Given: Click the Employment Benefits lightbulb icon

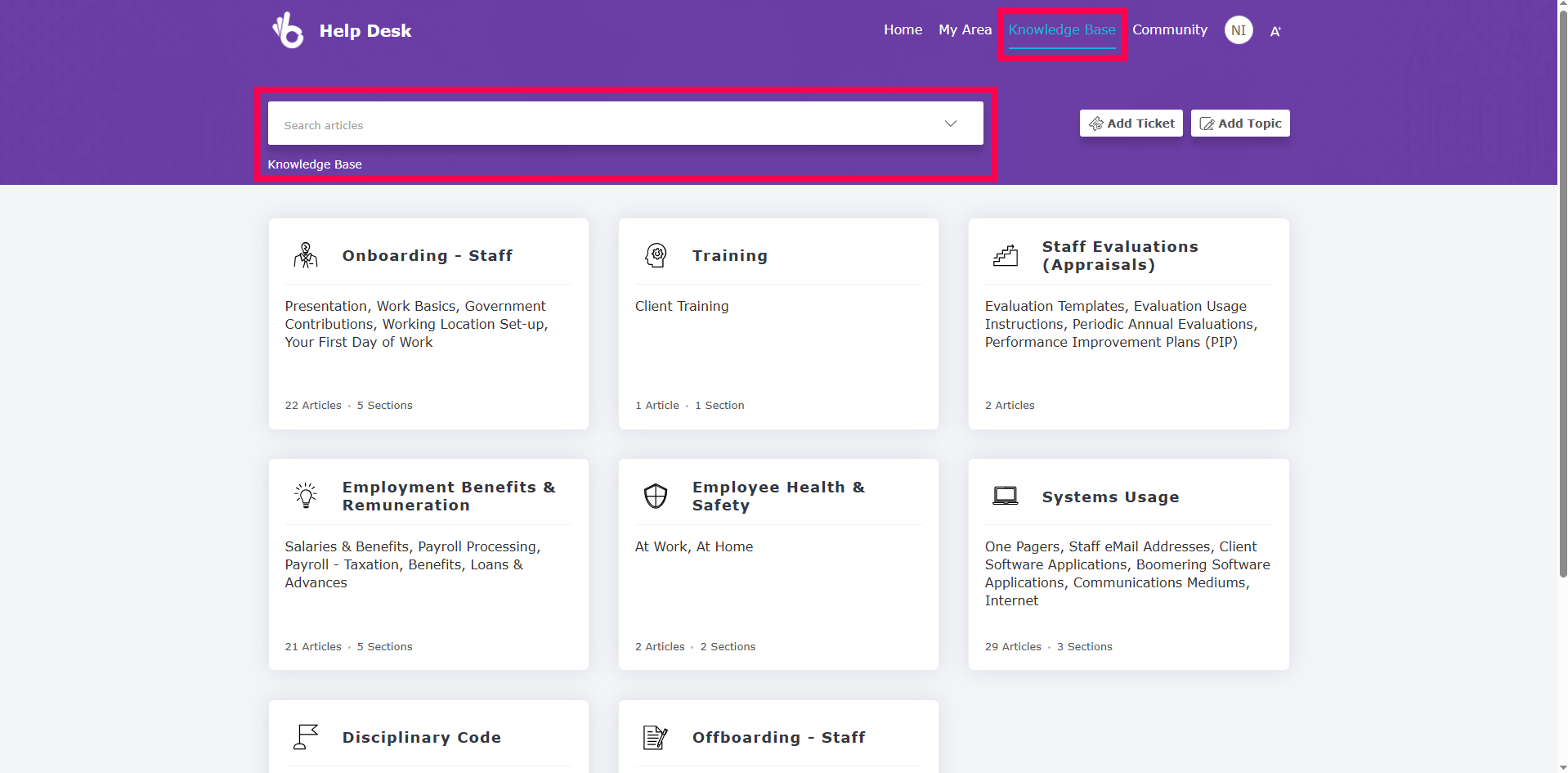Looking at the screenshot, I should pos(306,496).
